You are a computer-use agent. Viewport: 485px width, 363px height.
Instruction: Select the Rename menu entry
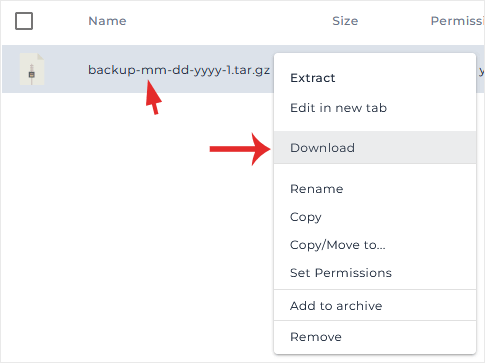coord(317,189)
